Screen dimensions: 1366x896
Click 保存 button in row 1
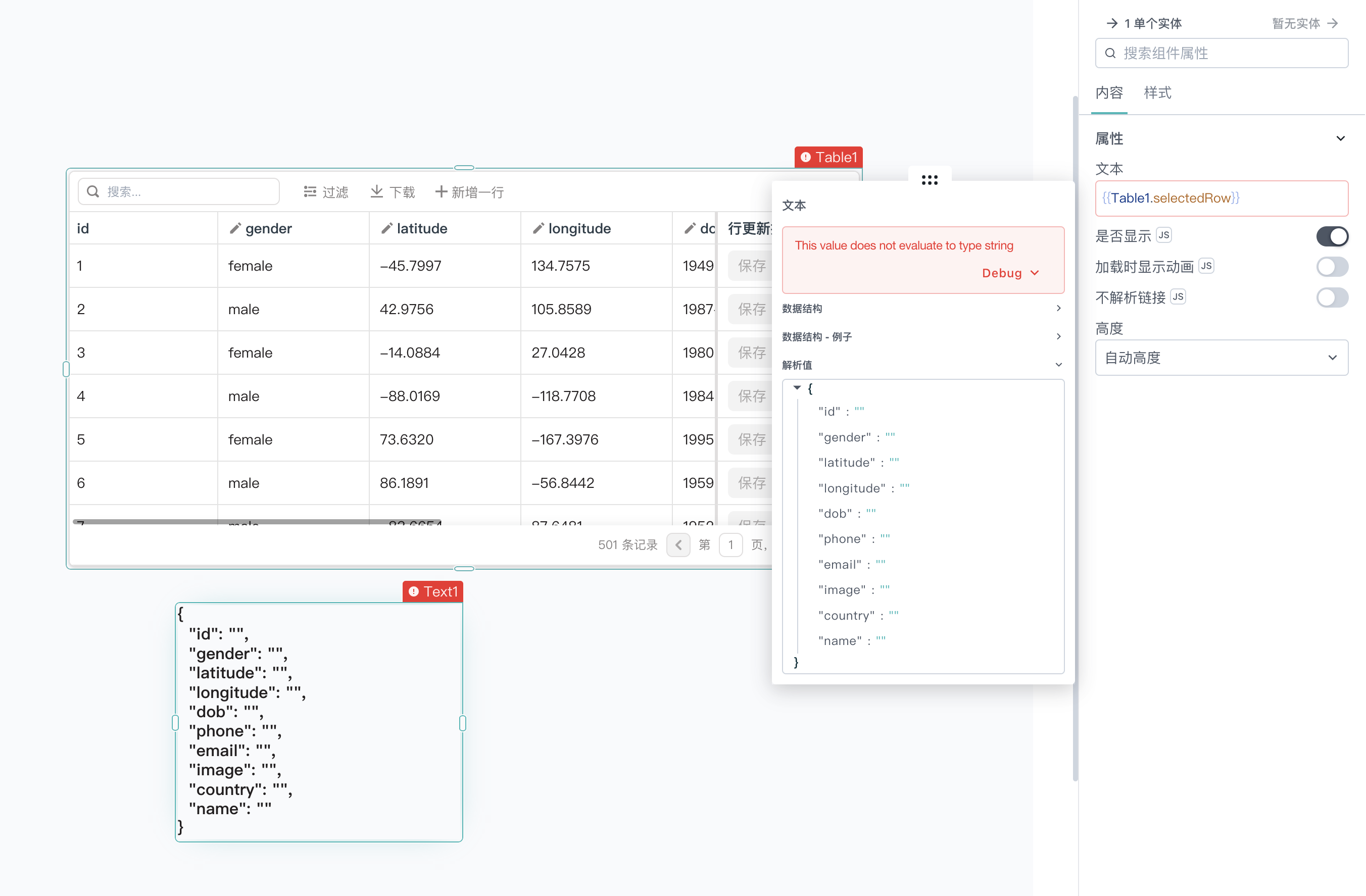tap(751, 266)
